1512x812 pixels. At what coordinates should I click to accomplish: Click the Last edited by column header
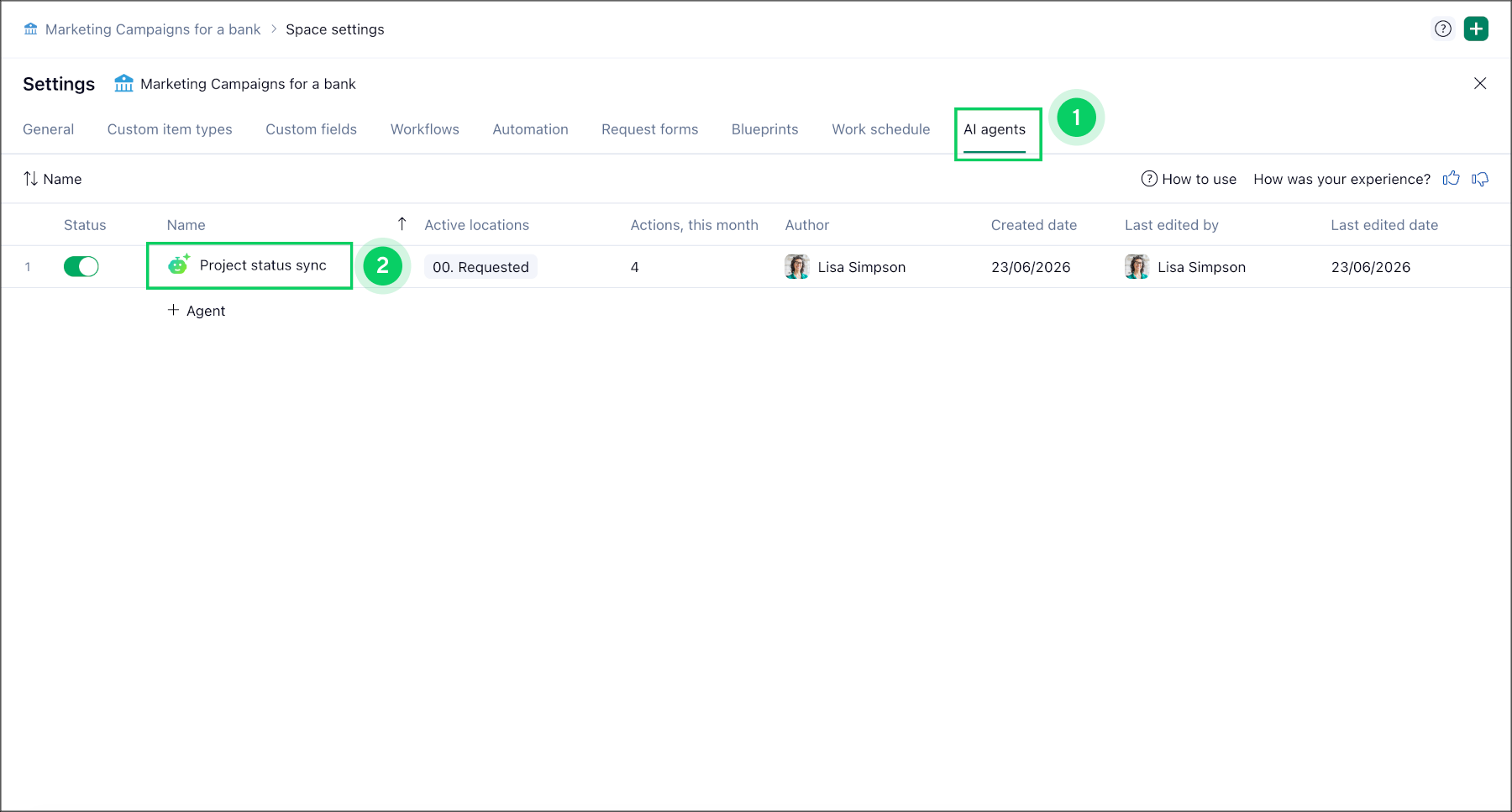point(1172,225)
